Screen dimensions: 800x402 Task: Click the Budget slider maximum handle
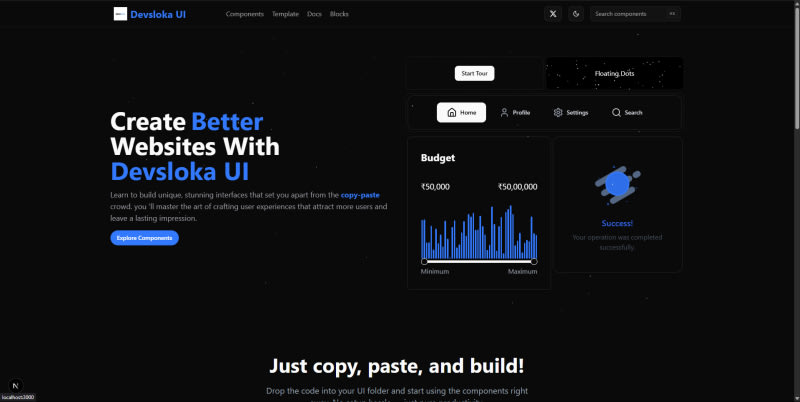[534, 262]
